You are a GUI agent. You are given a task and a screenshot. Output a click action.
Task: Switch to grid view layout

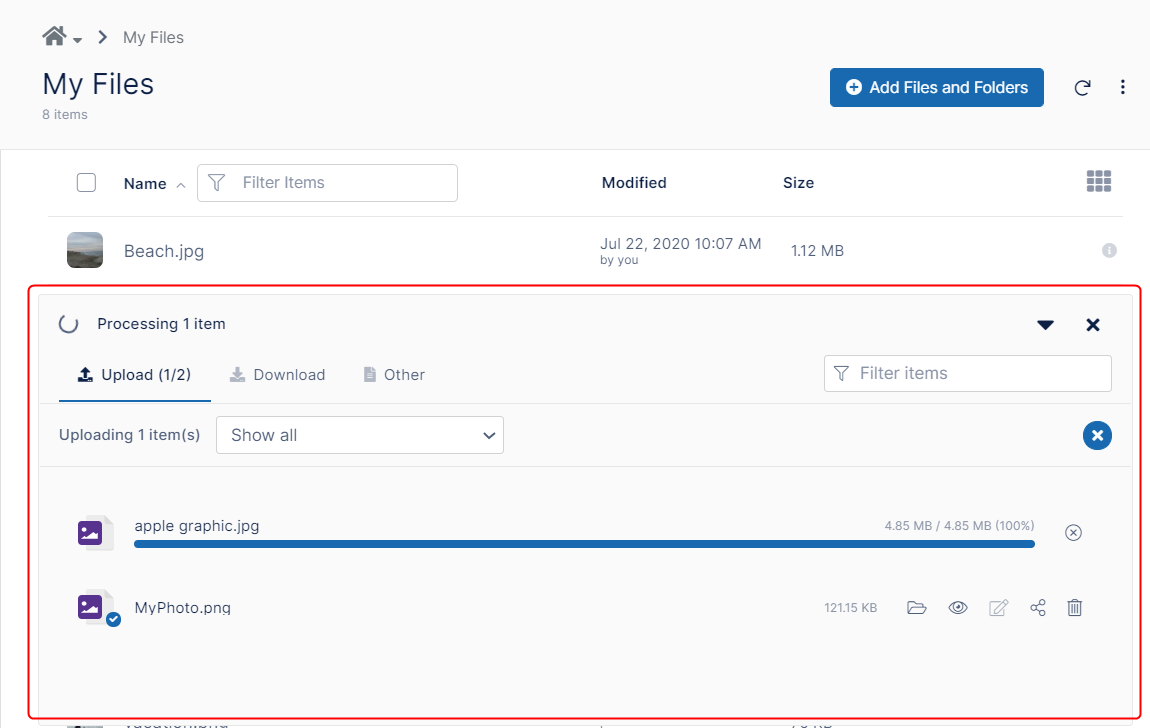click(1099, 181)
